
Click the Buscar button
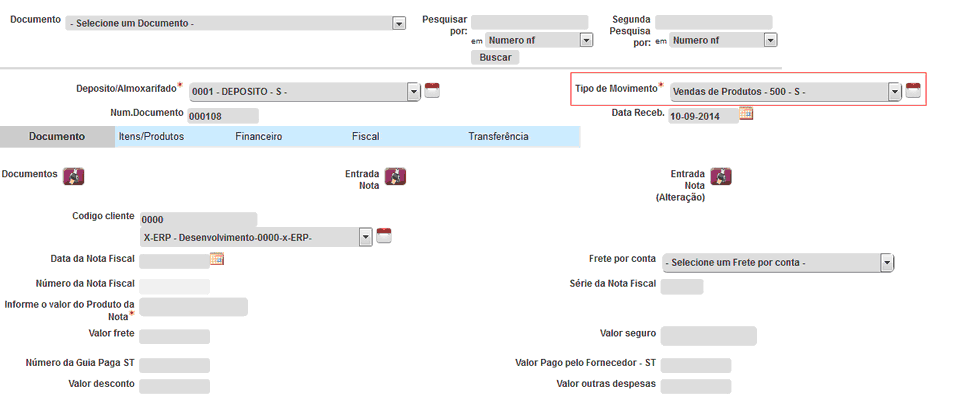click(x=495, y=57)
